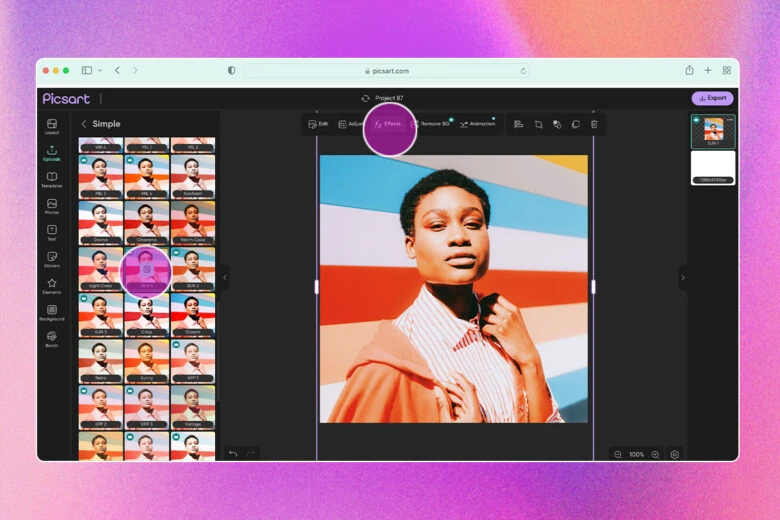
Task: Open the Photos panel
Action: 52,207
